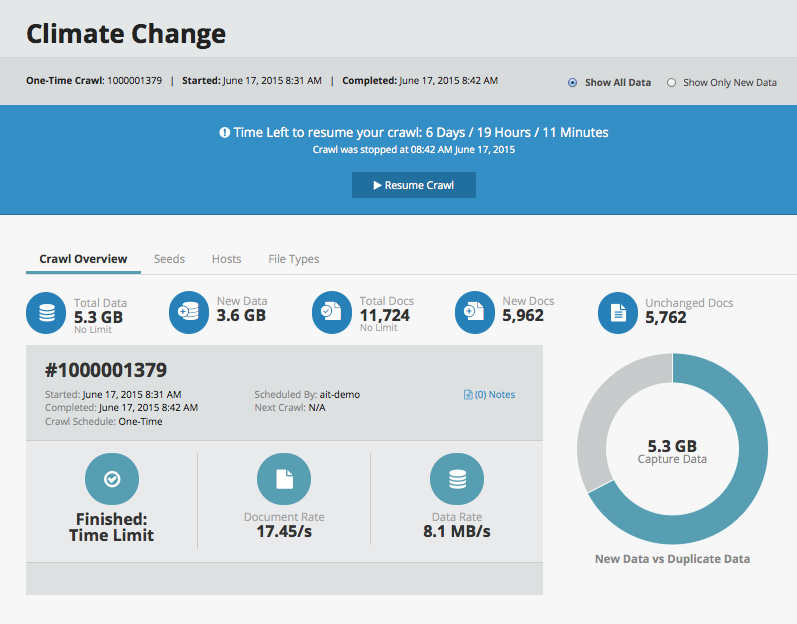
Task: Select the Crawl Overview tab
Action: coord(83,259)
